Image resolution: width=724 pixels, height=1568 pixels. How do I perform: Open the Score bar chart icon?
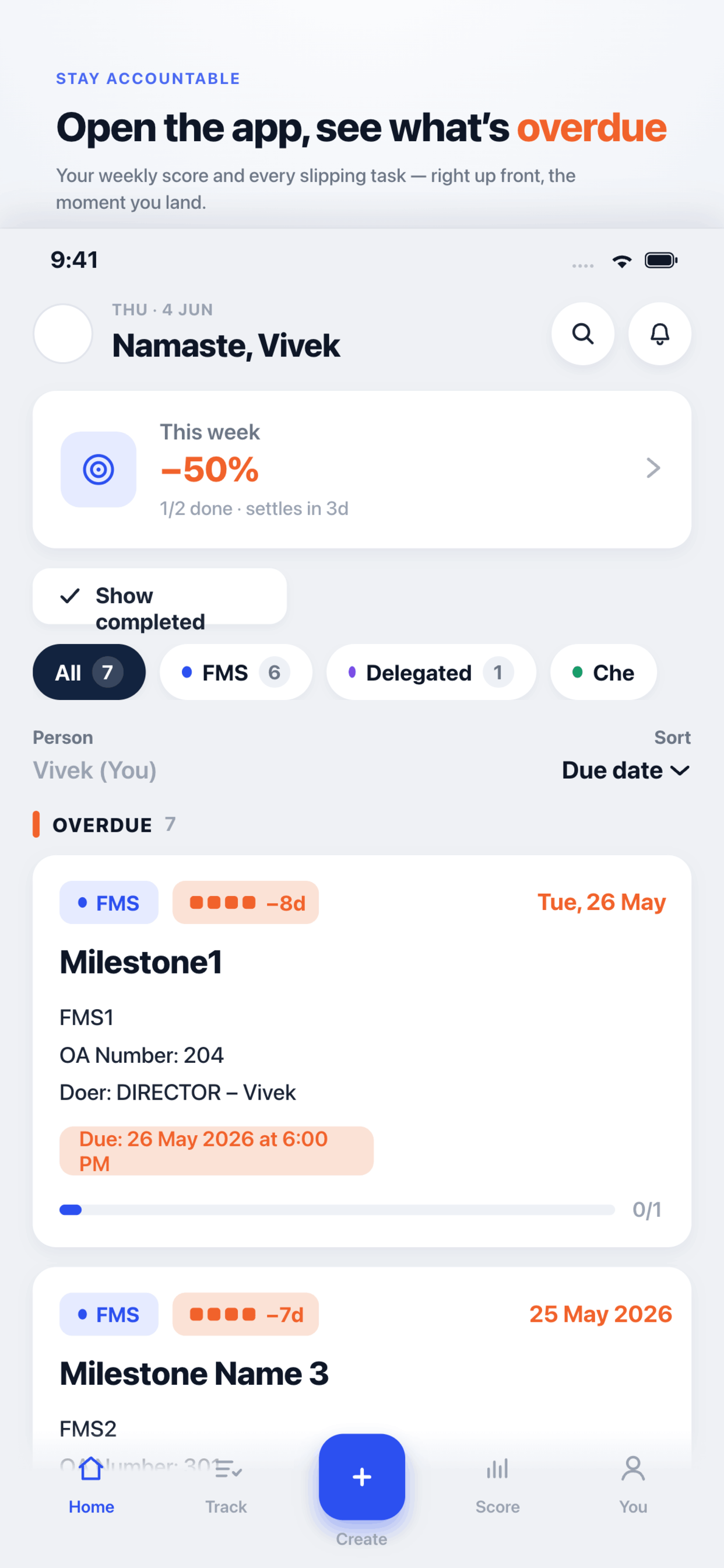tap(497, 1468)
